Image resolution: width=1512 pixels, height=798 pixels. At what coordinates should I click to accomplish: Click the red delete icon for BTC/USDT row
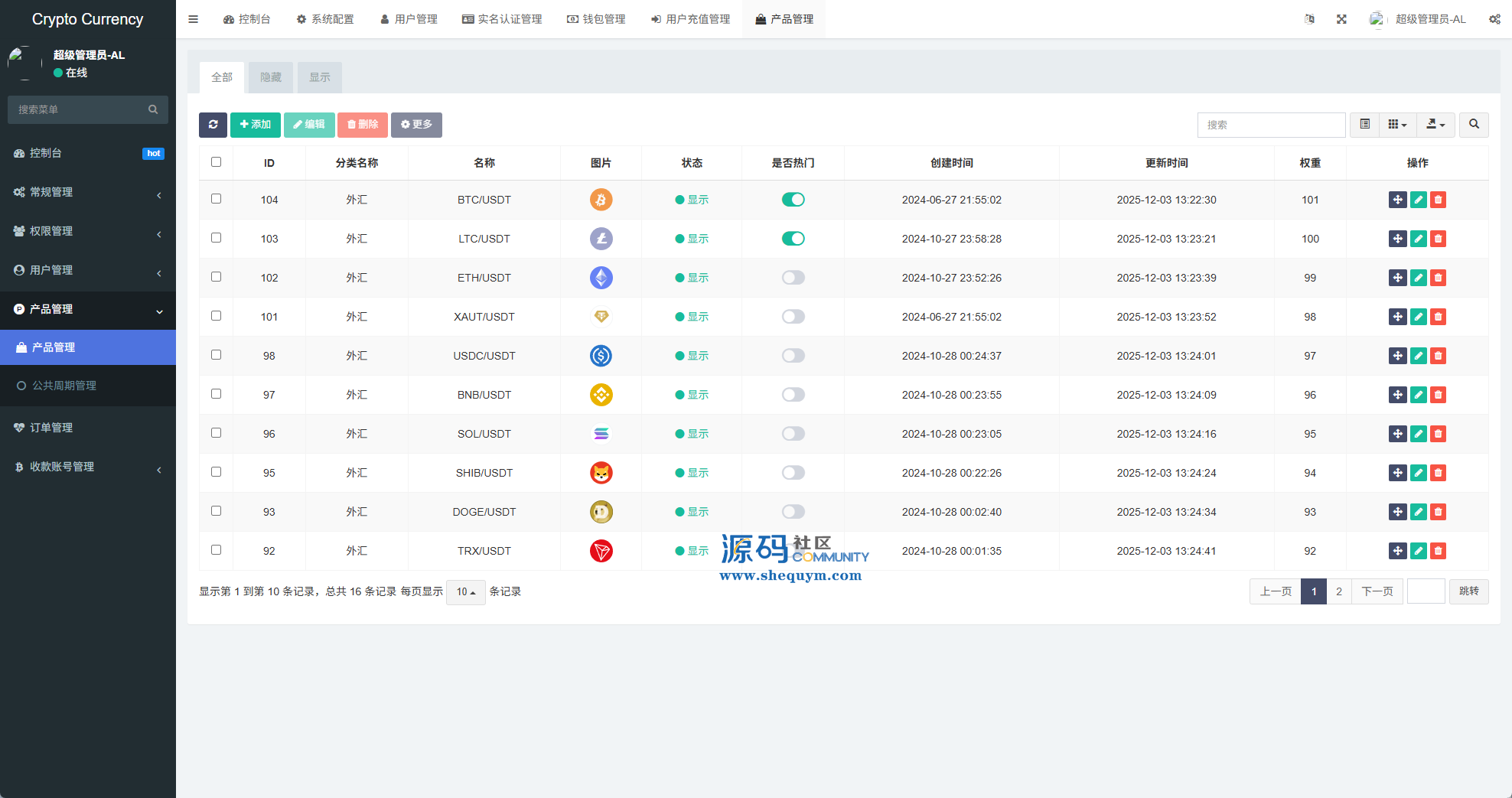1438,200
